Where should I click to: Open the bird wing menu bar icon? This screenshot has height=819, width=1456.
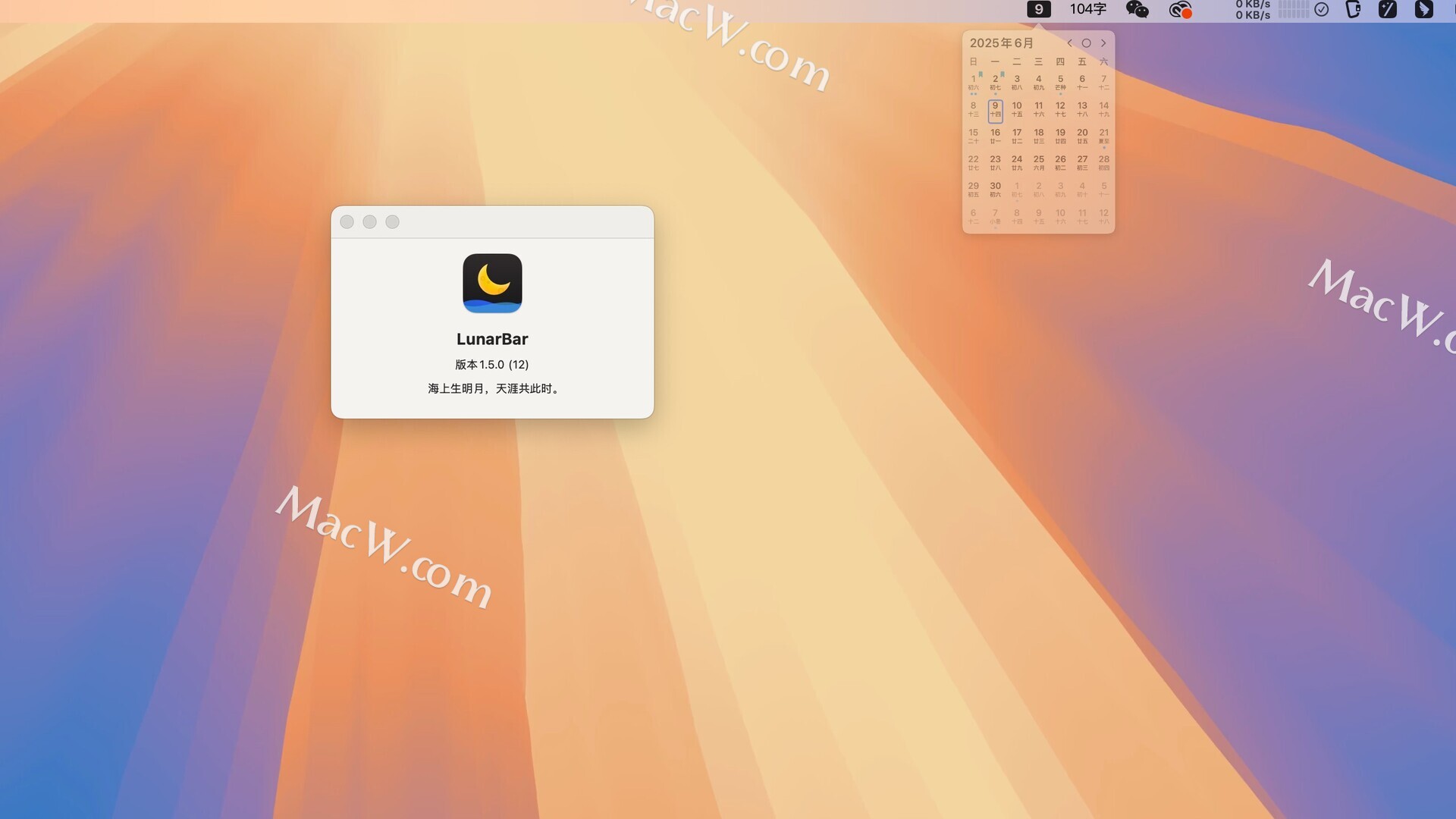[1423, 9]
